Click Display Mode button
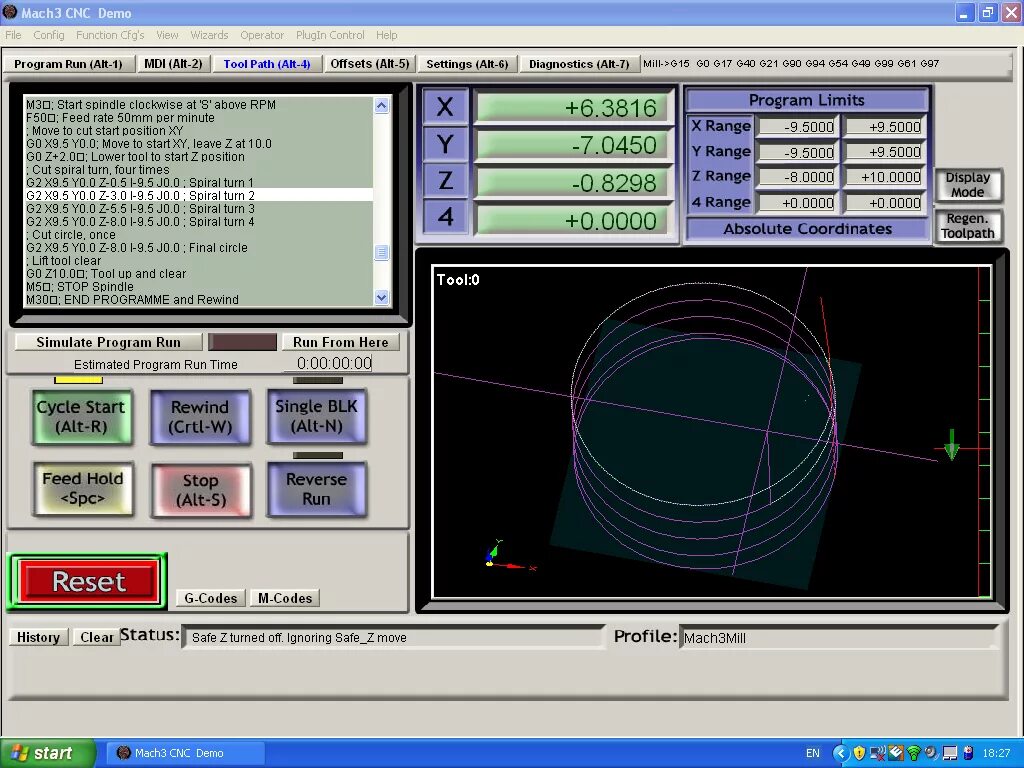The image size is (1024, 768). [967, 185]
